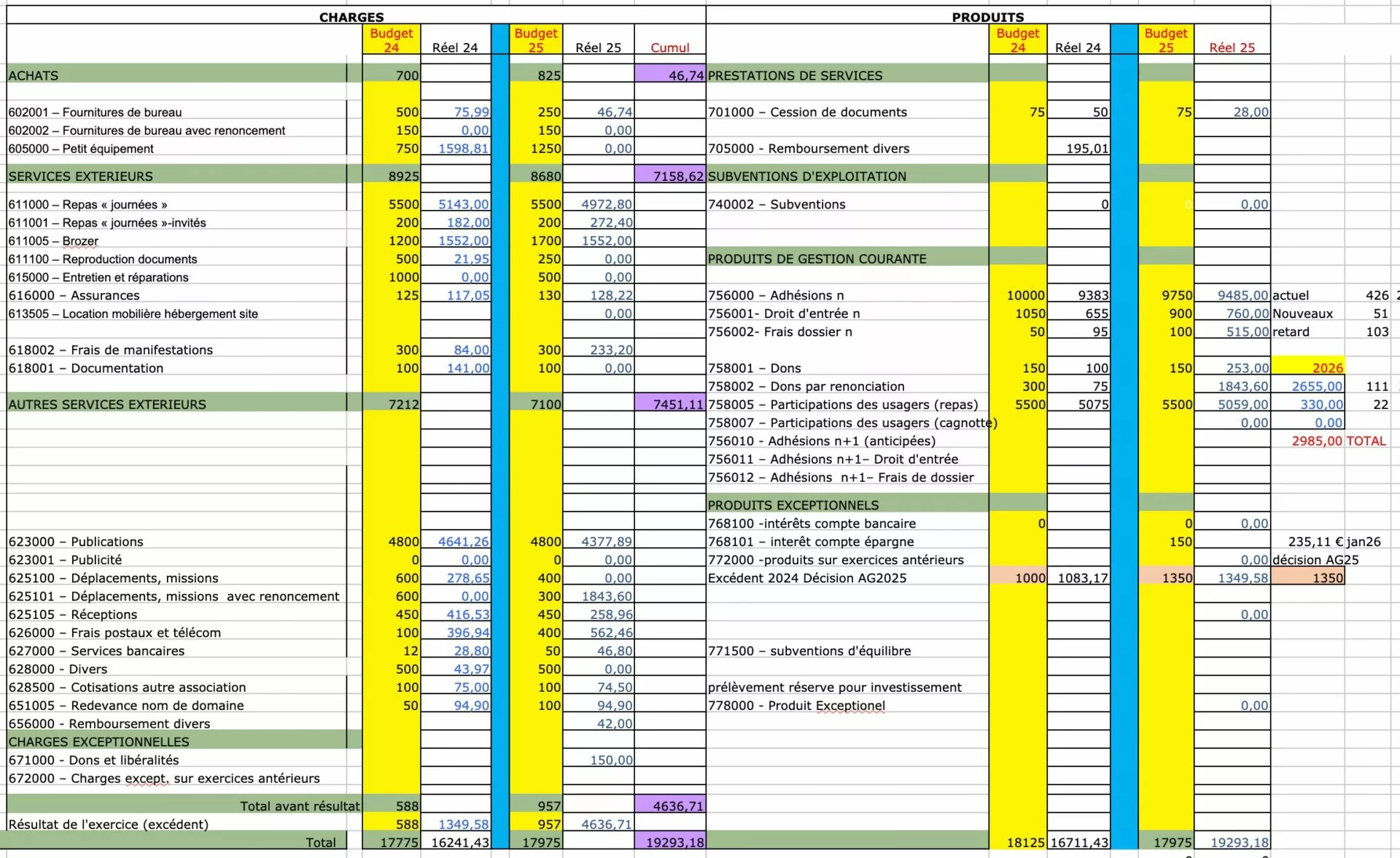Click 623000 – Publications value 4641,26
1400x858 pixels.
tap(463, 542)
